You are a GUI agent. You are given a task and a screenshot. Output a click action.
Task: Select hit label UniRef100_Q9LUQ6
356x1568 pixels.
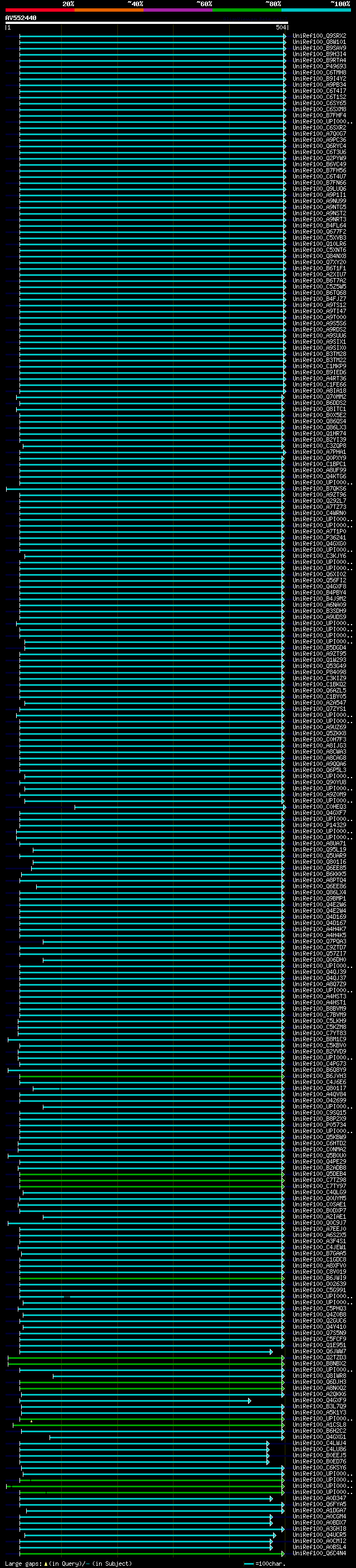click(319, 189)
